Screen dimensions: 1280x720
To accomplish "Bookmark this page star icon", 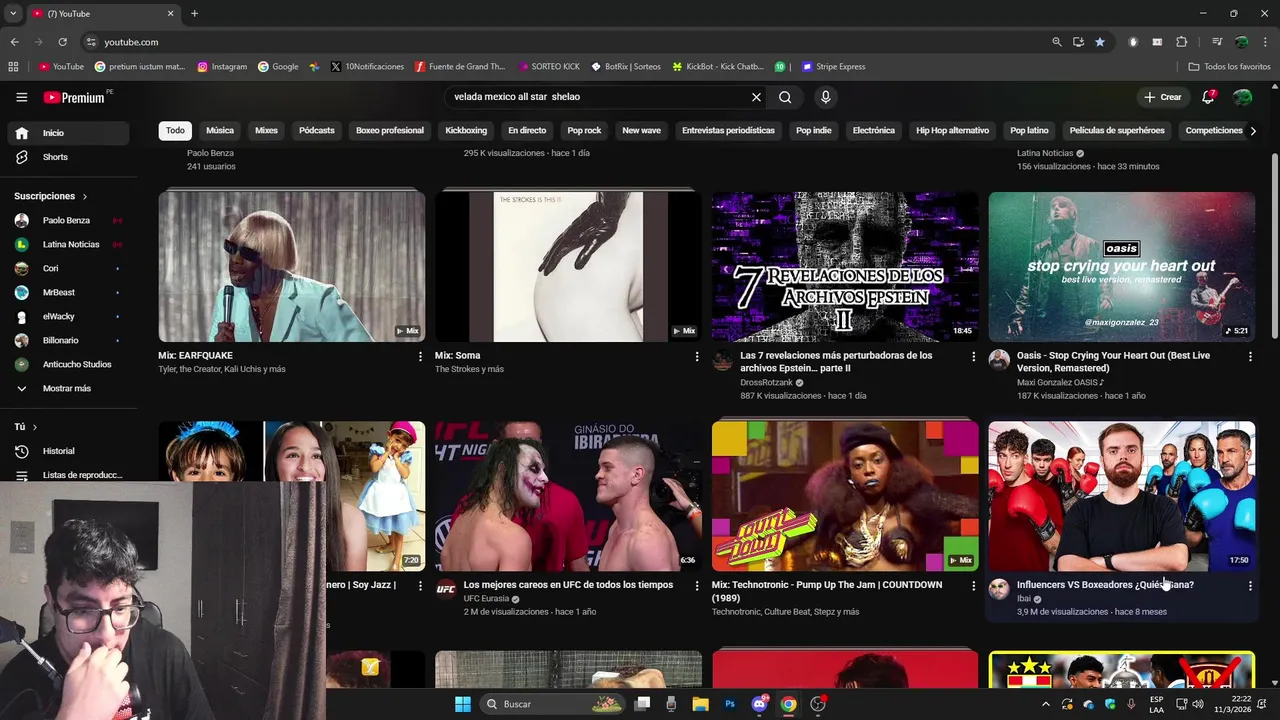I will (1100, 42).
